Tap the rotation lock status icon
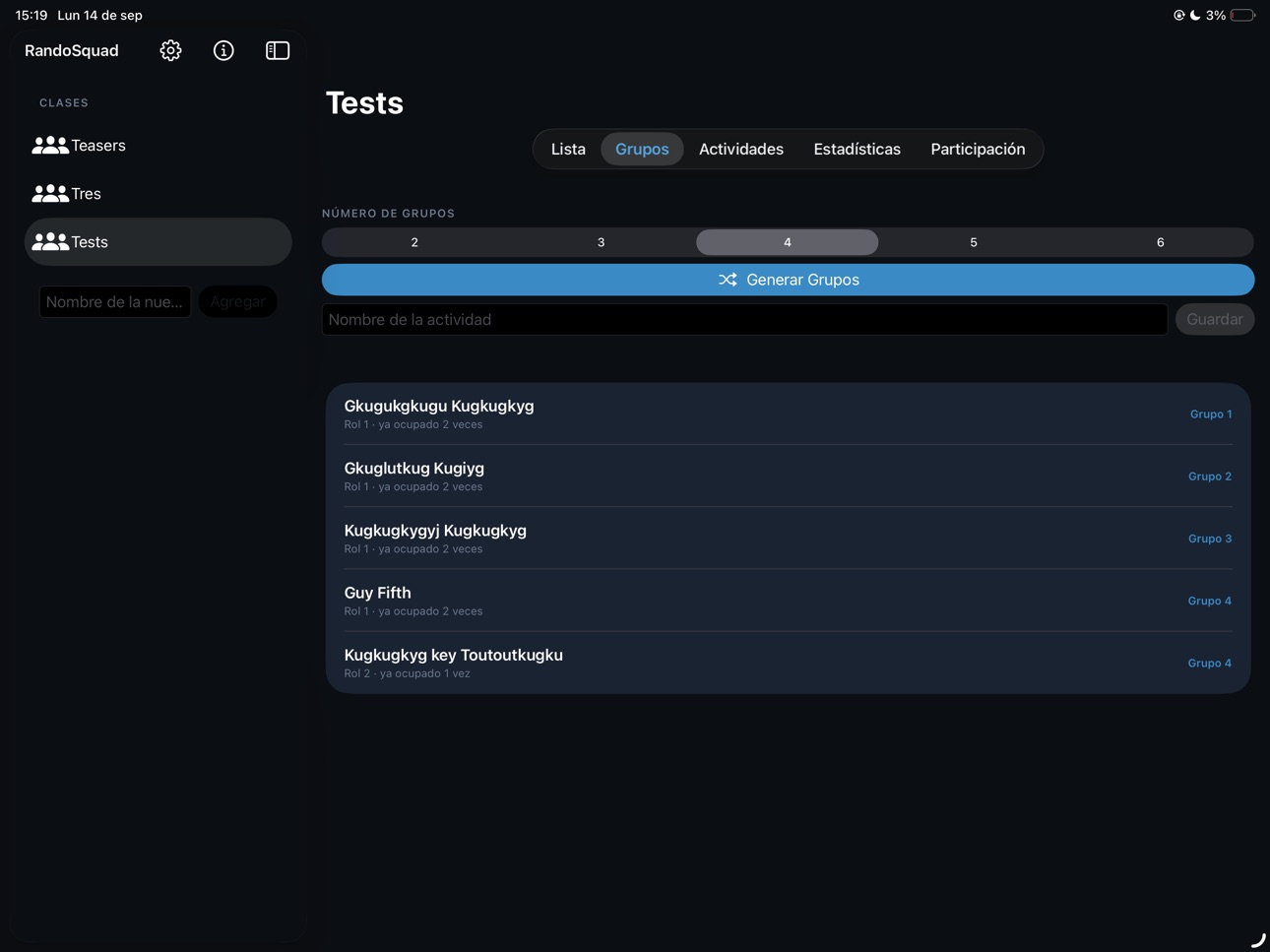This screenshot has height=952, width=1270. click(1178, 15)
